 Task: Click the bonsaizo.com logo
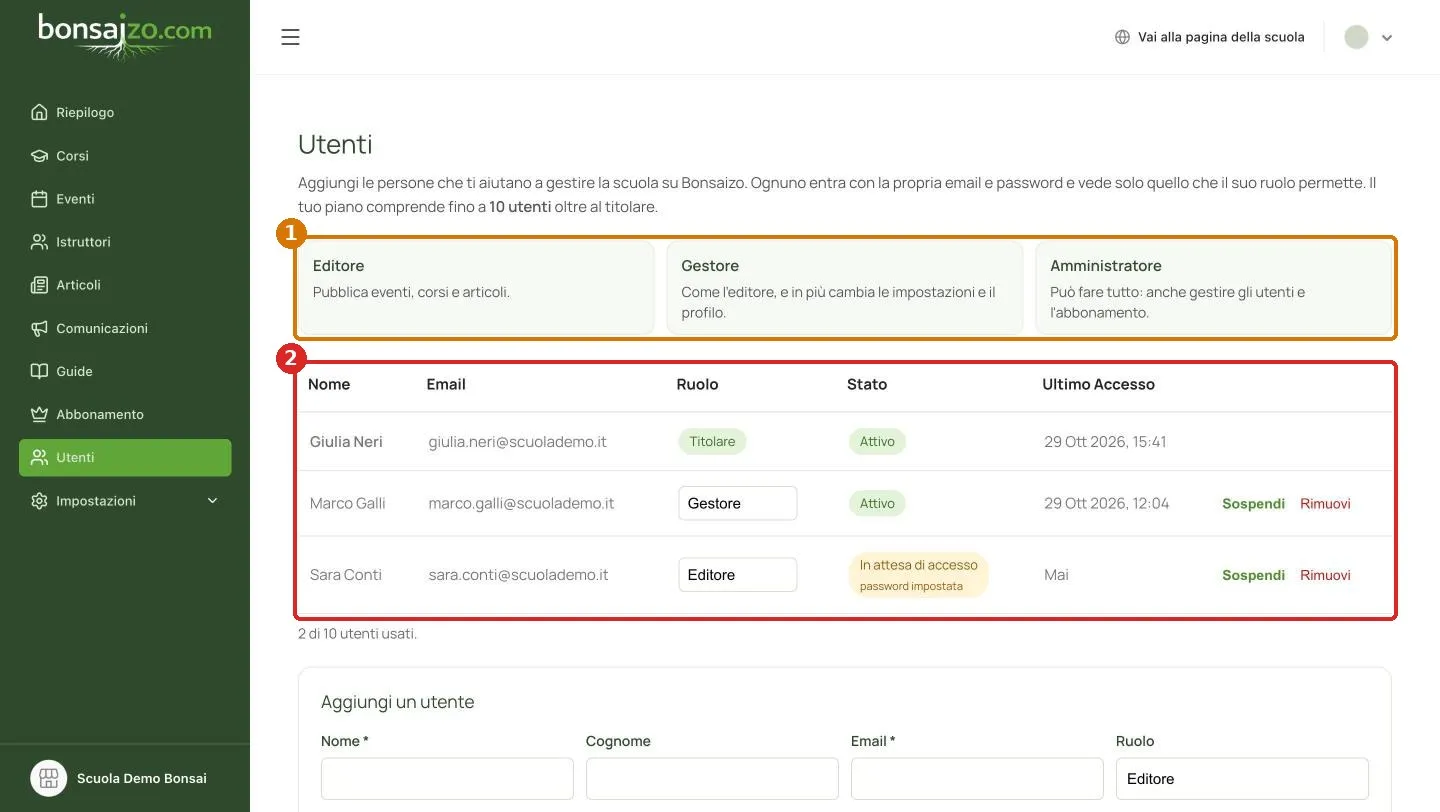(125, 36)
